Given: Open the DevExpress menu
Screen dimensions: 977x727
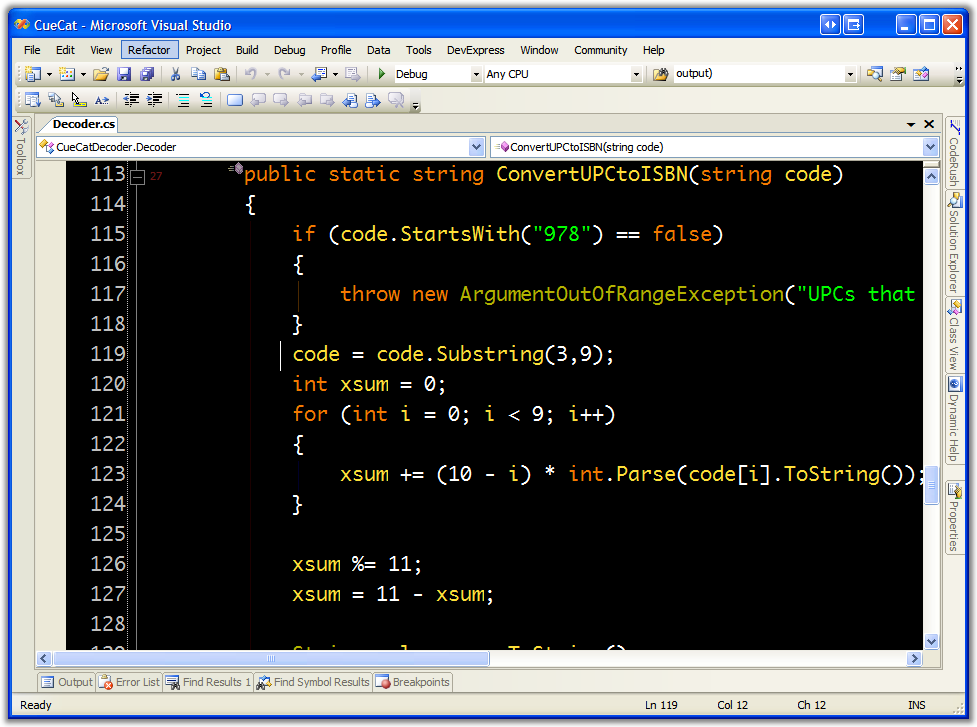Looking at the screenshot, I should [x=475, y=50].
